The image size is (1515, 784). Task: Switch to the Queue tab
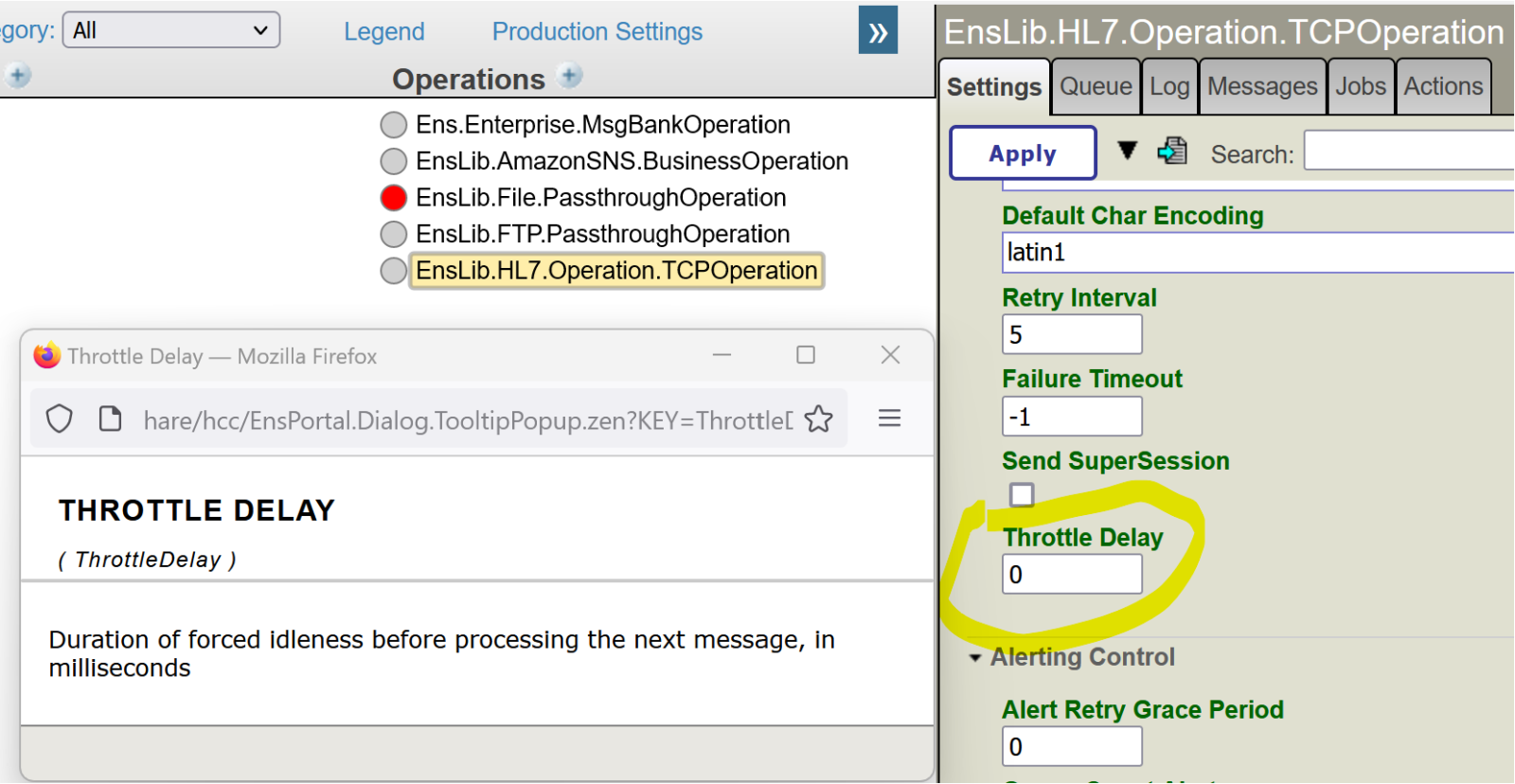point(1096,86)
